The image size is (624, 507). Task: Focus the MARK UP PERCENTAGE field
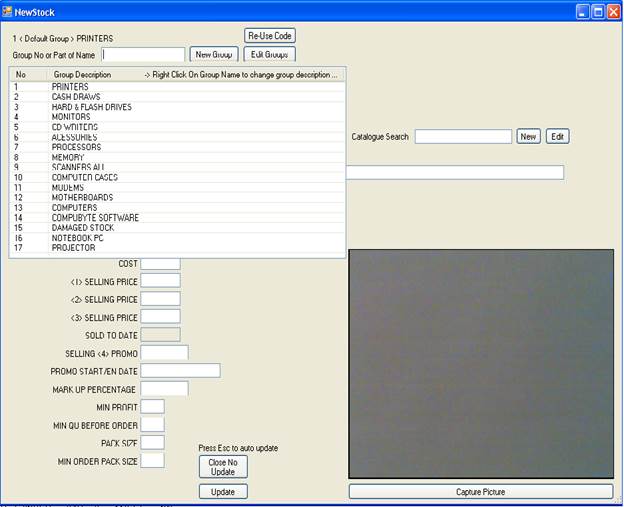pyautogui.click(x=164, y=388)
